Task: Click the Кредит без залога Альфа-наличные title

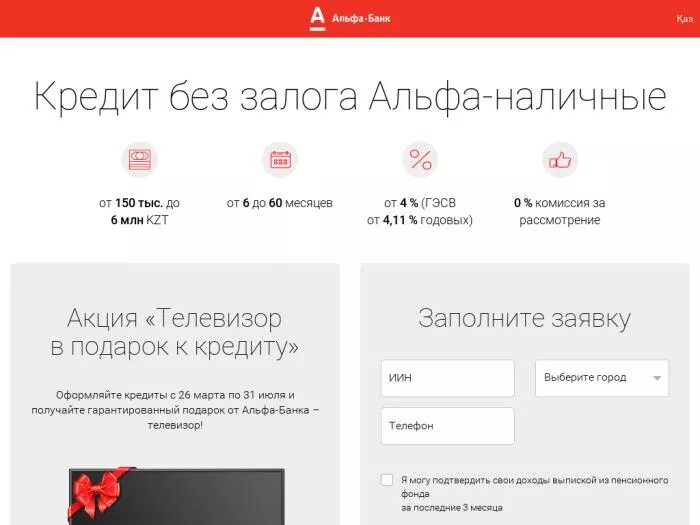Action: pos(350,96)
